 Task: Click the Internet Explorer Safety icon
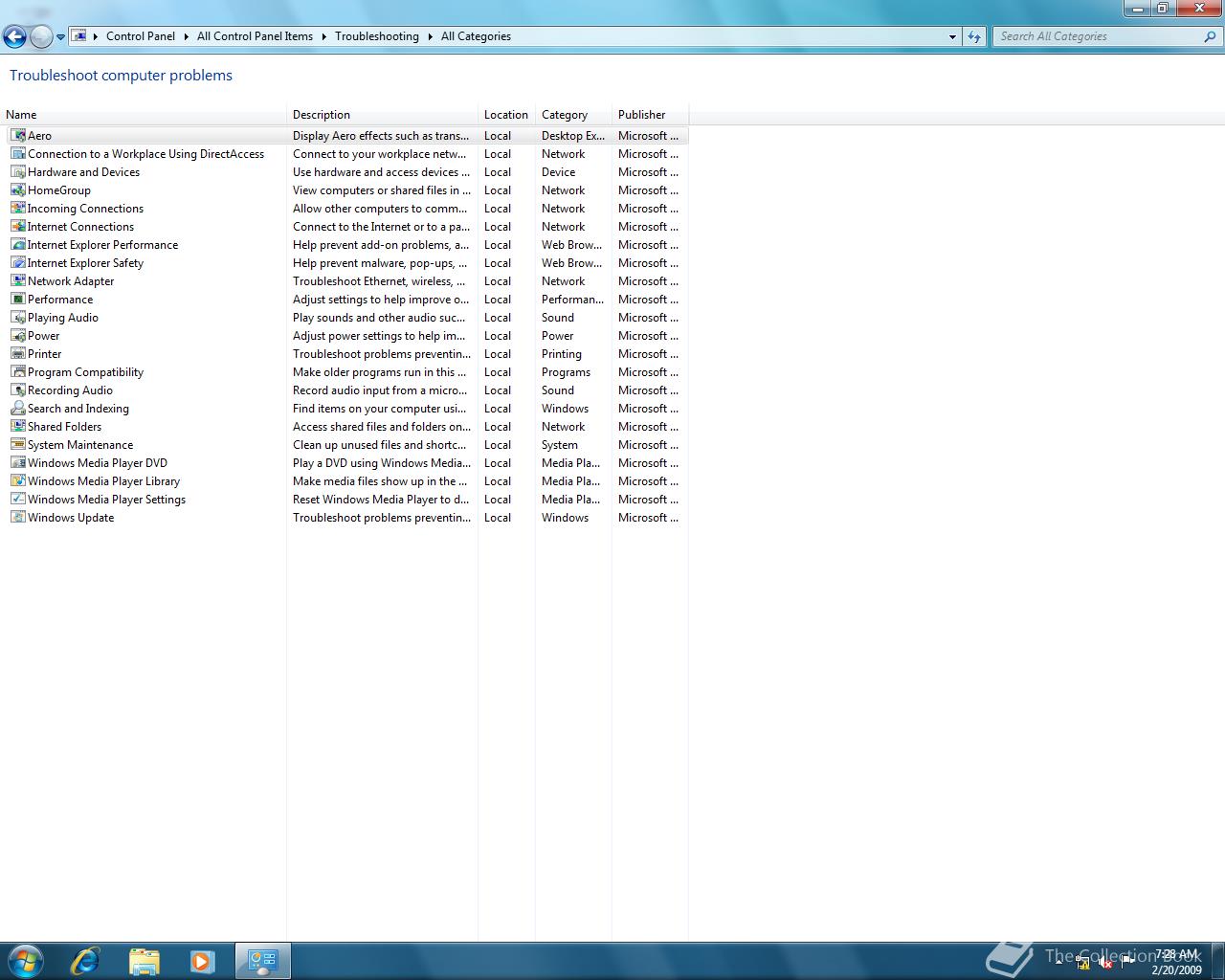(18, 263)
